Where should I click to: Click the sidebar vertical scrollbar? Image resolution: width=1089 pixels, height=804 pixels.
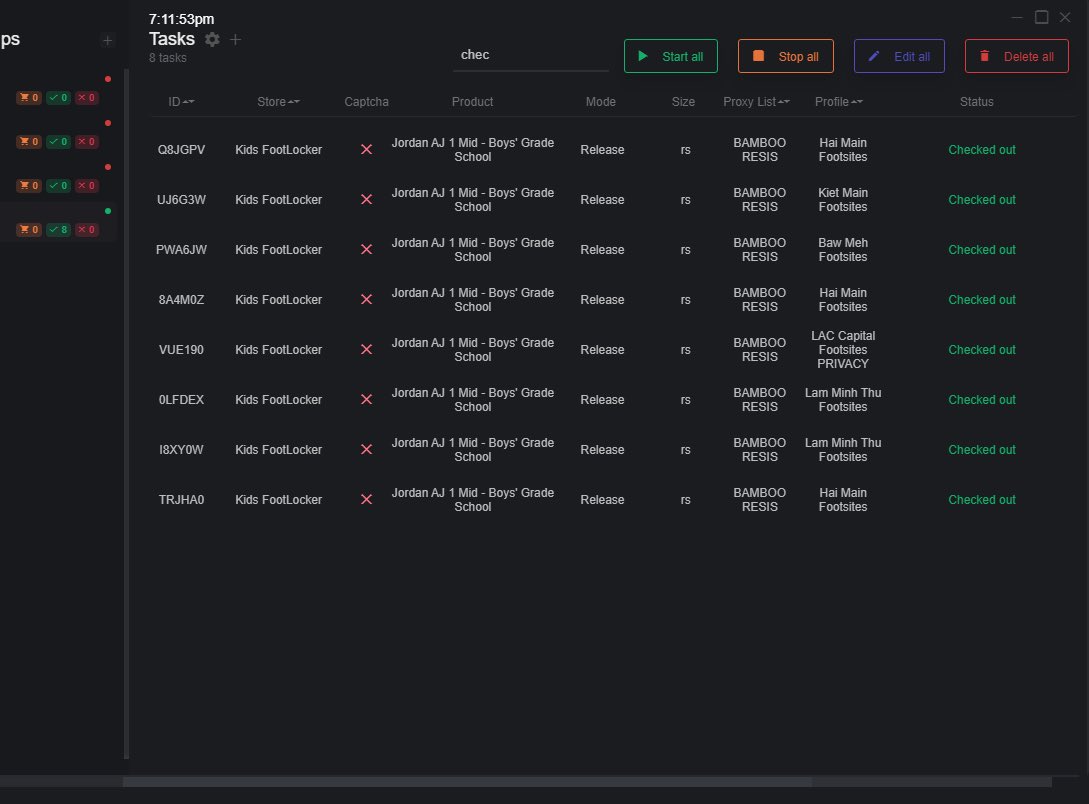click(126, 413)
